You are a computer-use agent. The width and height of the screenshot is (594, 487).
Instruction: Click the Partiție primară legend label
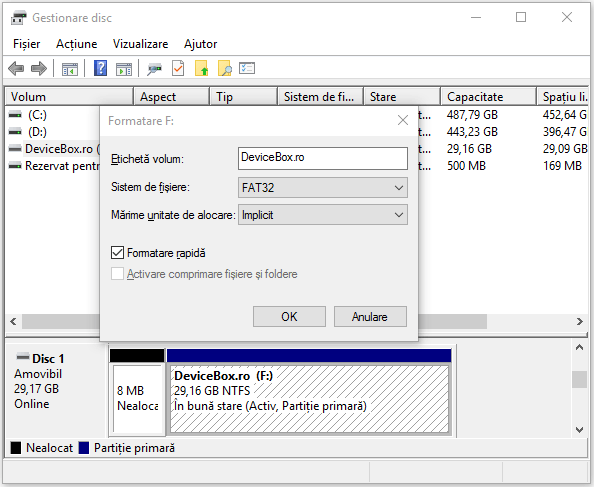pyautogui.click(x=134, y=448)
